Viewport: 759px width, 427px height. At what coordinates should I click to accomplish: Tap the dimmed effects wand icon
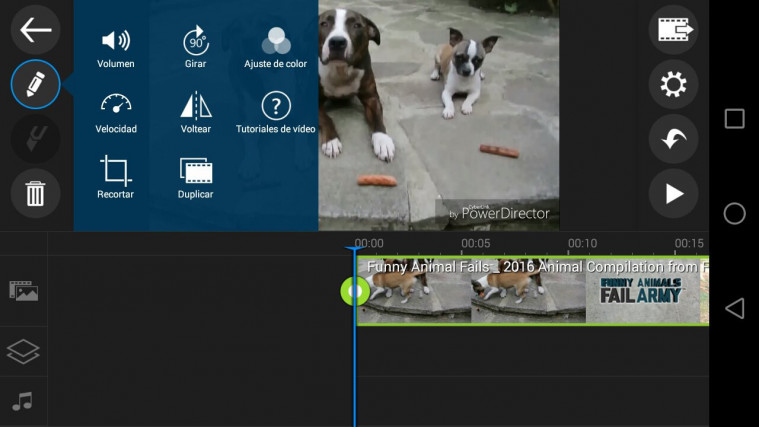click(x=35, y=139)
